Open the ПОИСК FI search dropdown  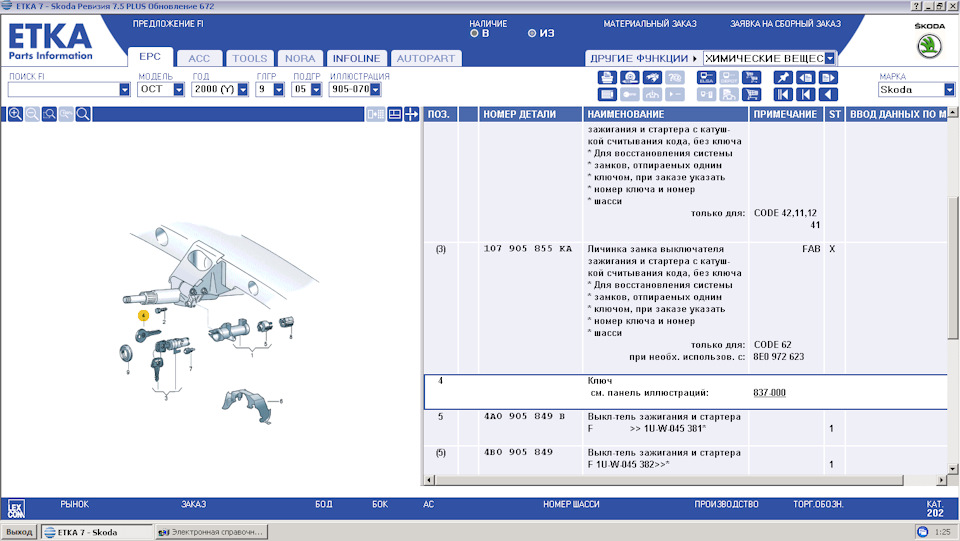point(124,89)
